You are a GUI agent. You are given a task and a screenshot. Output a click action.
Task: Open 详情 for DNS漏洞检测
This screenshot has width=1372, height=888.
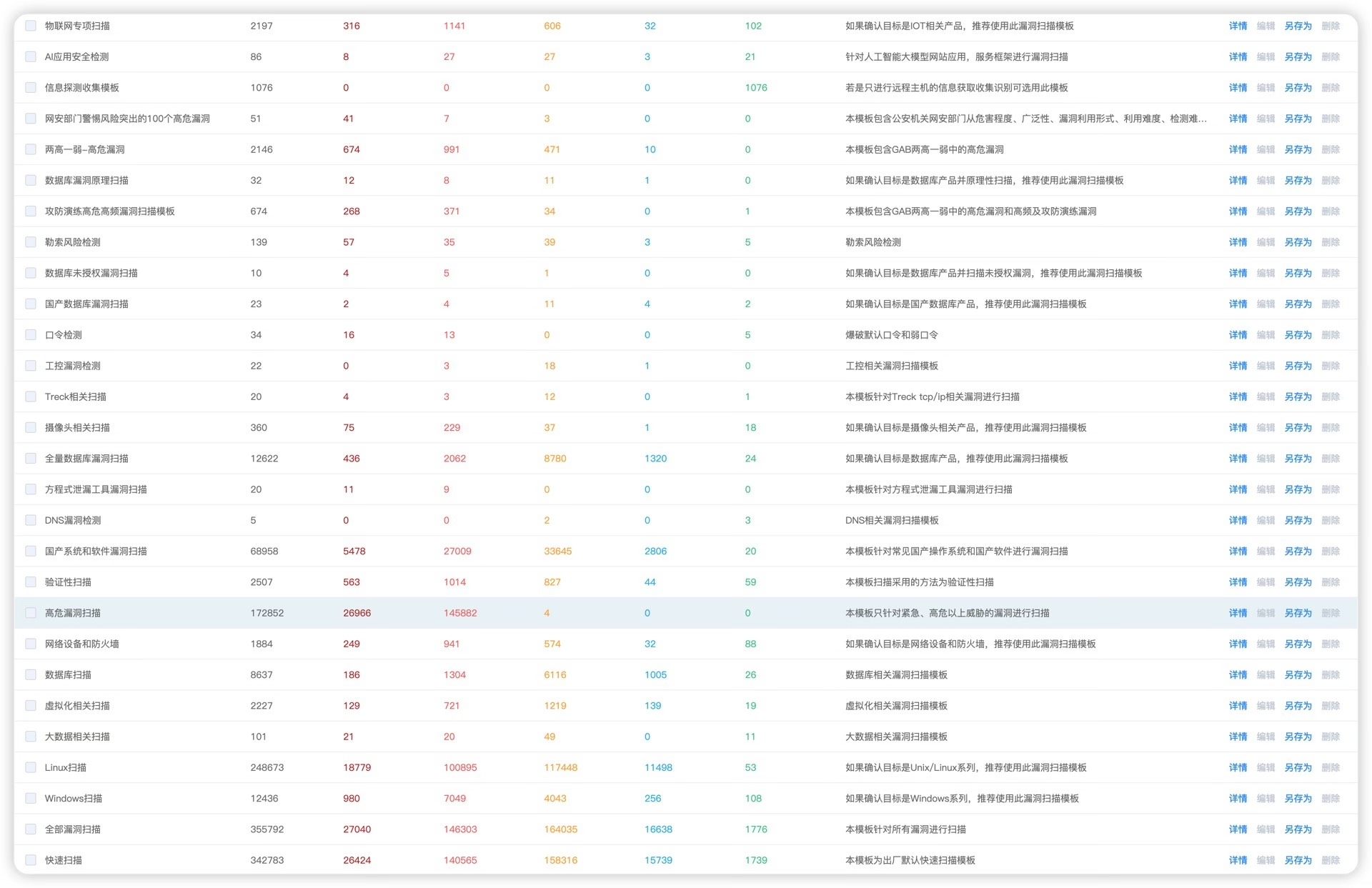tap(1238, 520)
